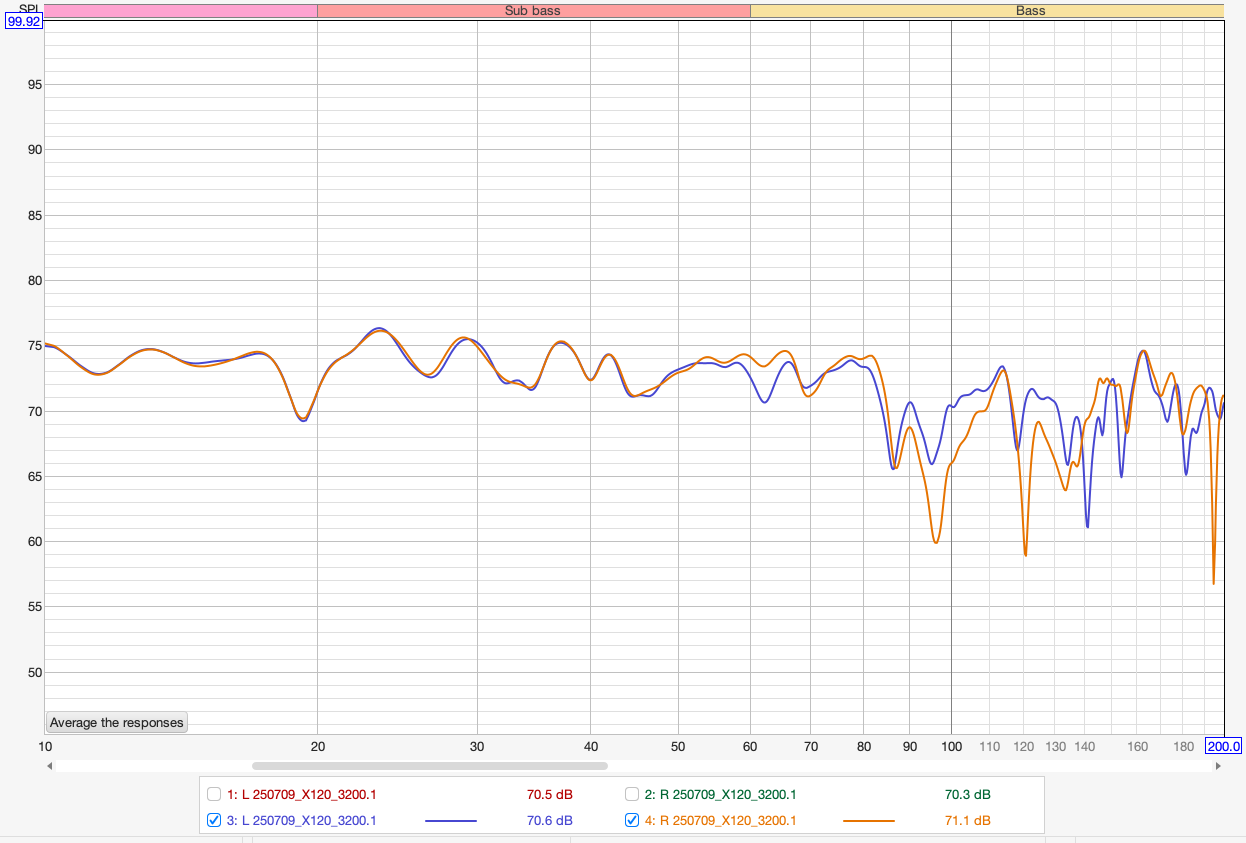Image resolution: width=1246 pixels, height=843 pixels.
Task: Enable the 1: L 250709_X120_3200.1 trace checkbox
Action: [x=213, y=794]
